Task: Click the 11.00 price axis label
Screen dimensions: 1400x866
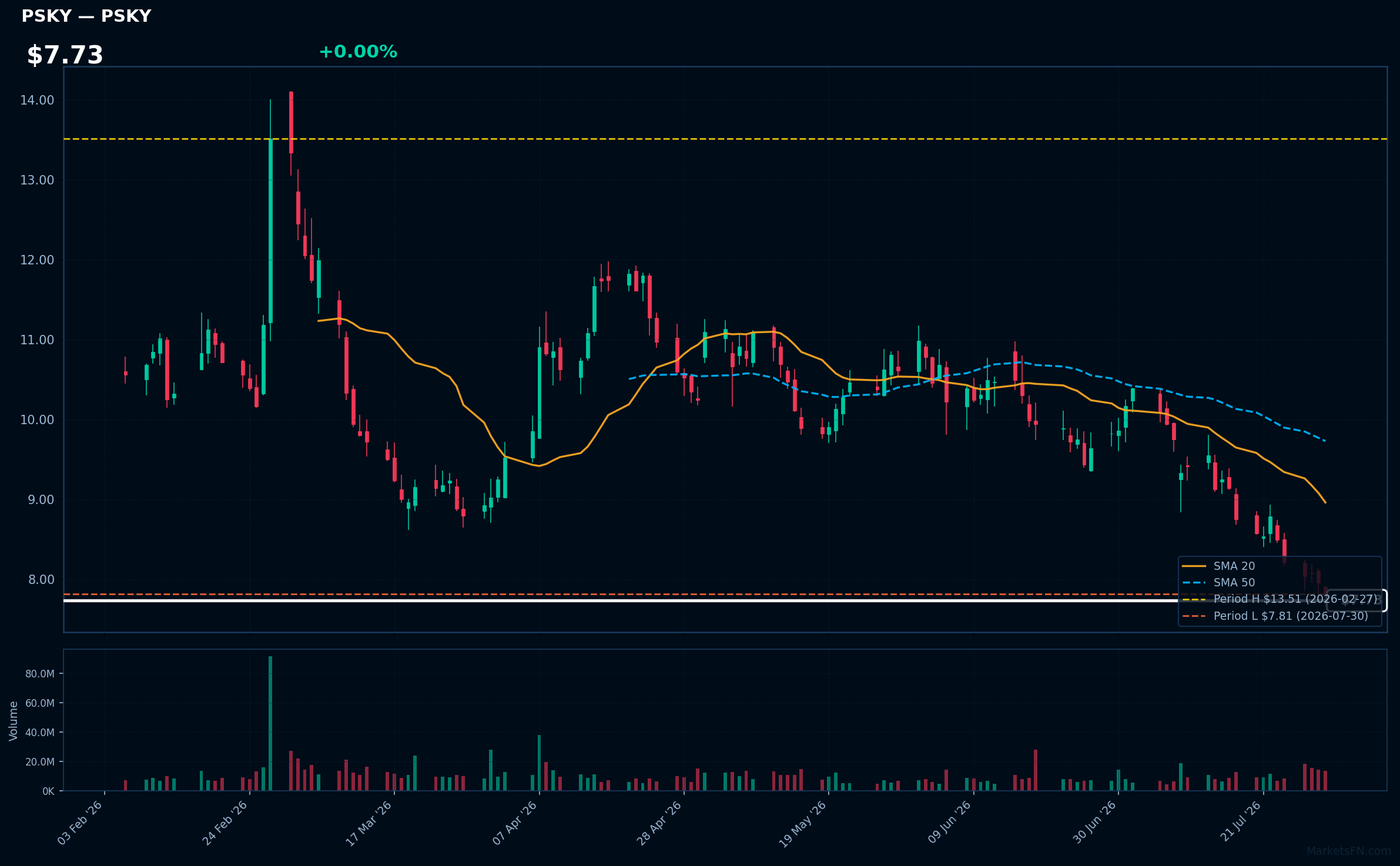Action: 37,340
